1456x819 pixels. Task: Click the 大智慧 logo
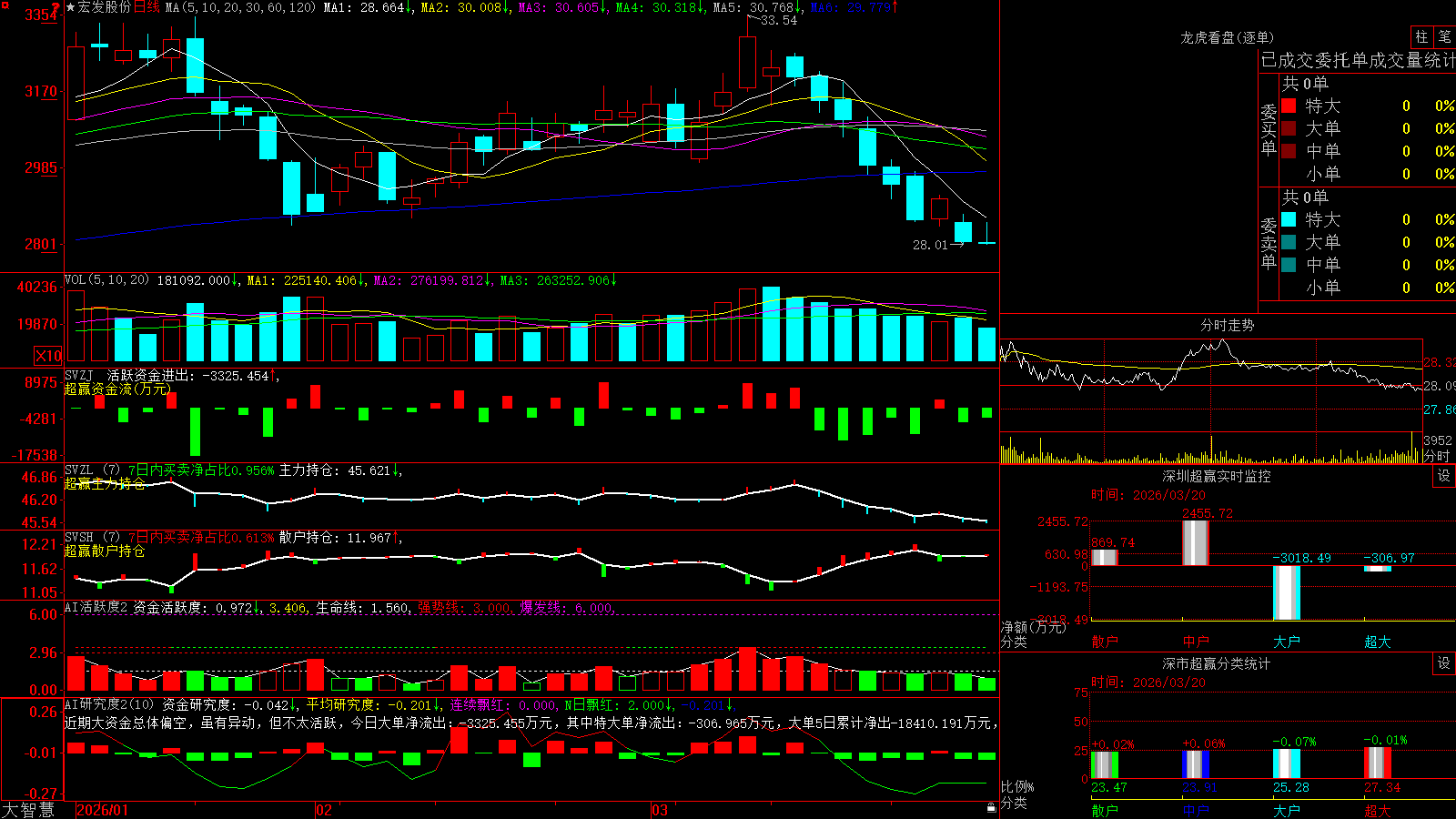[x=28, y=810]
